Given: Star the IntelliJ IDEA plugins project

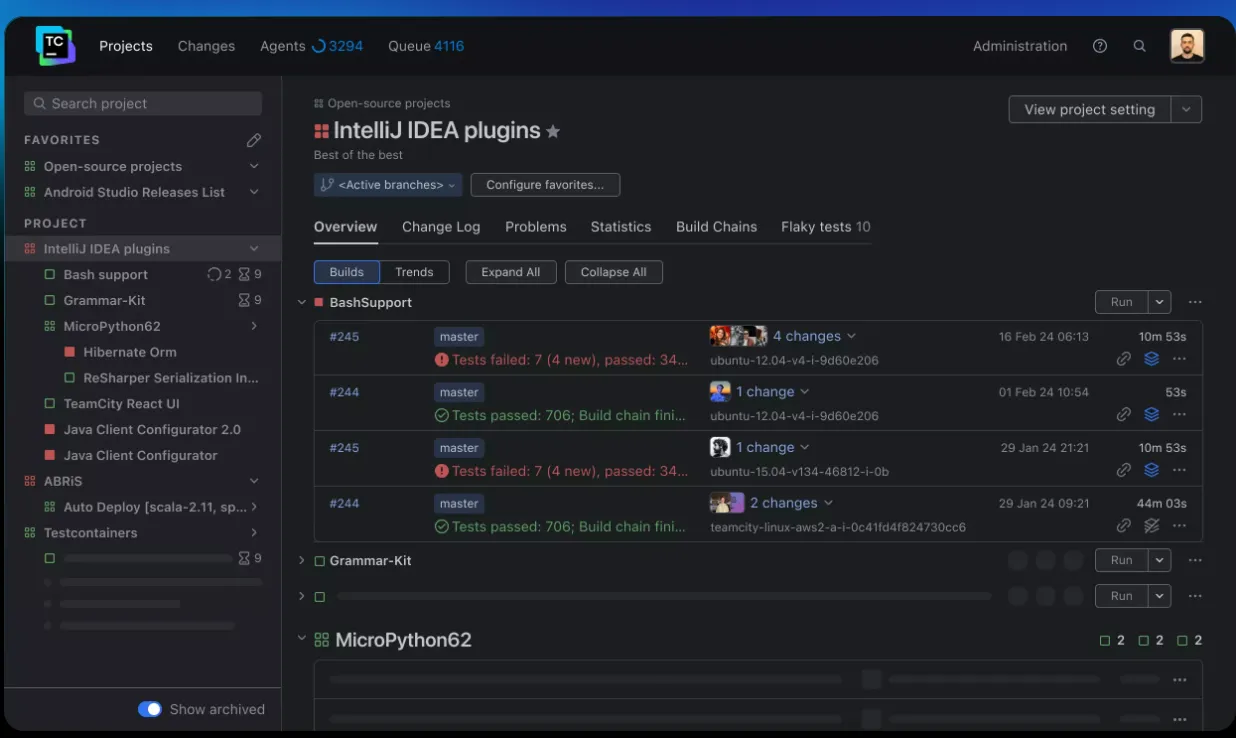Looking at the screenshot, I should (x=553, y=131).
